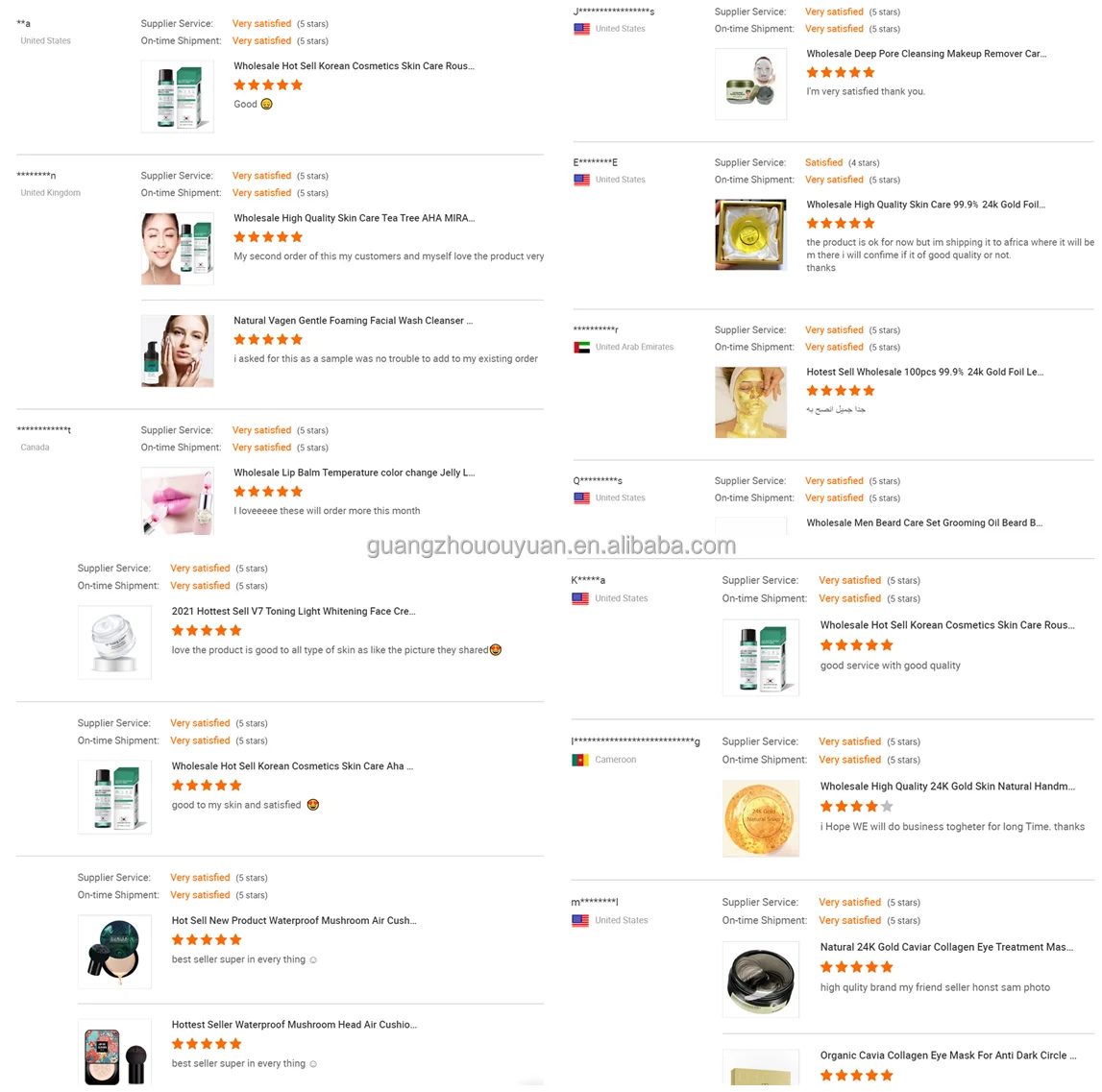Image resolution: width=1102 pixels, height=1092 pixels.
Task: Open the gold foil face mask thumbnail
Action: tap(750, 402)
